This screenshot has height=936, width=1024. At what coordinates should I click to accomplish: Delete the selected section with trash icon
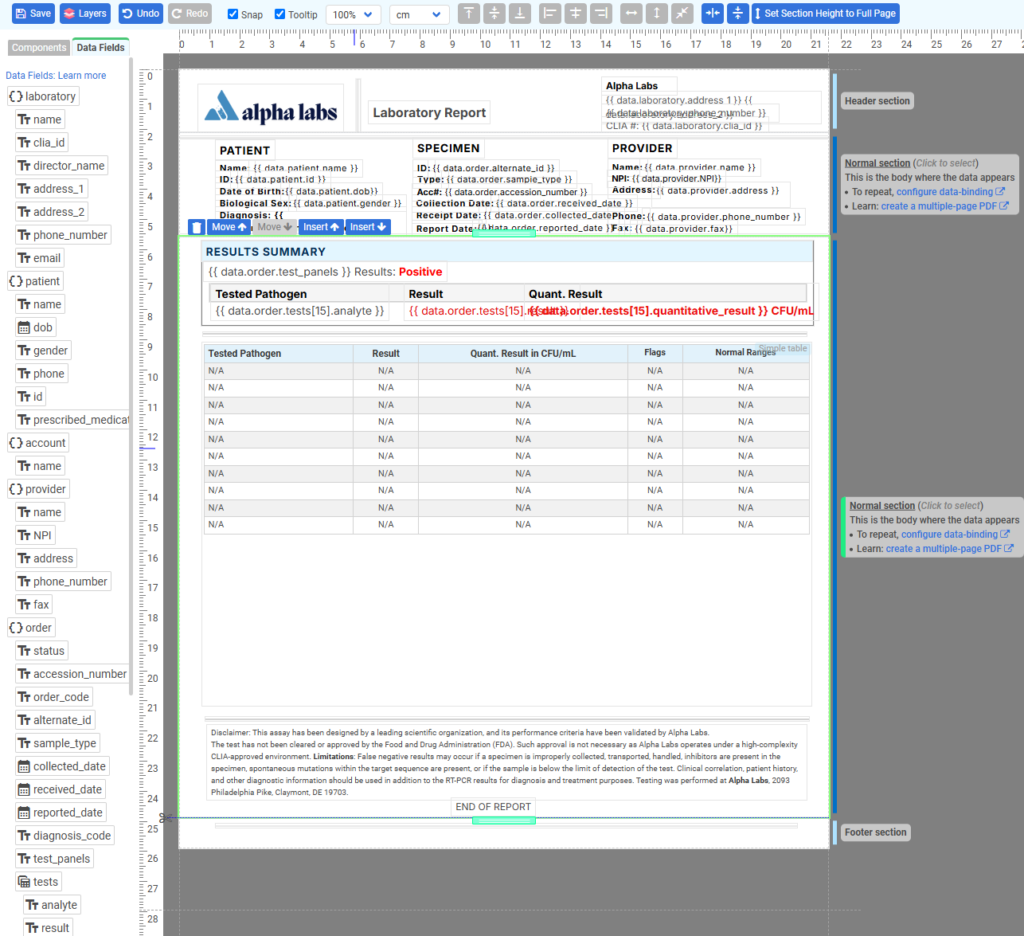point(196,227)
